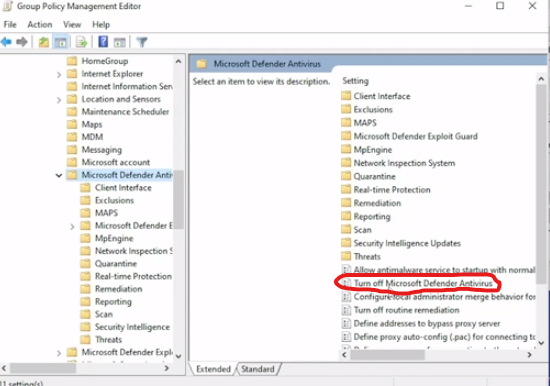550x386 pixels.
Task: Click the Forward arrow toolbar icon
Action: [22, 42]
